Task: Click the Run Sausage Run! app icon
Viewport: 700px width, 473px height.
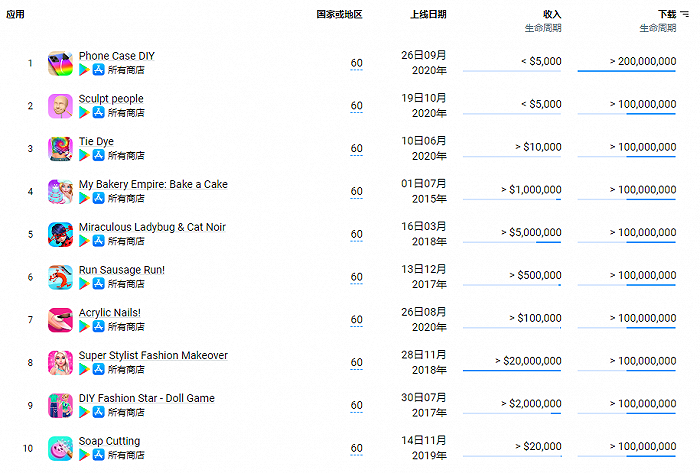Action: click(60, 277)
